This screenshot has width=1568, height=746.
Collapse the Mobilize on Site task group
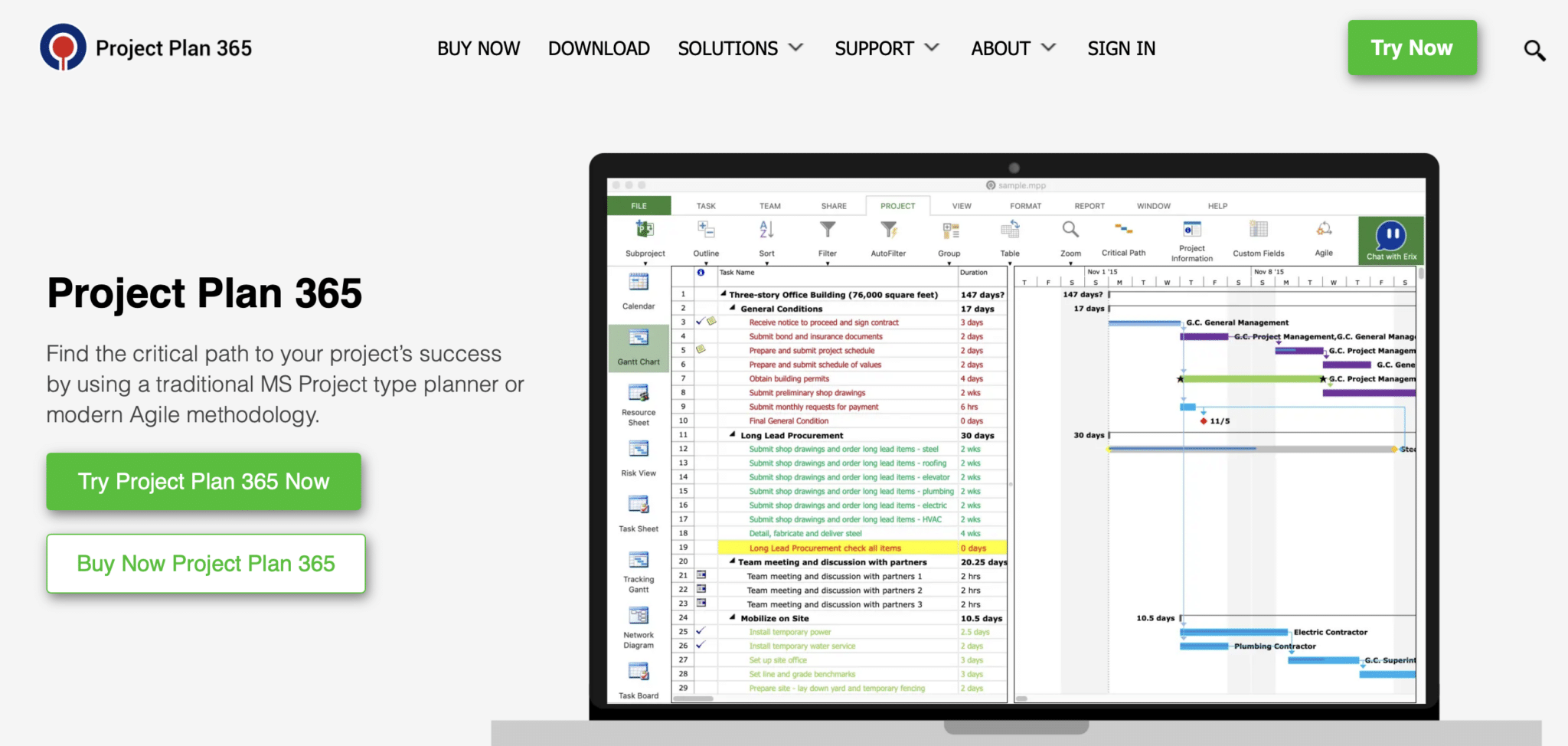click(x=733, y=618)
